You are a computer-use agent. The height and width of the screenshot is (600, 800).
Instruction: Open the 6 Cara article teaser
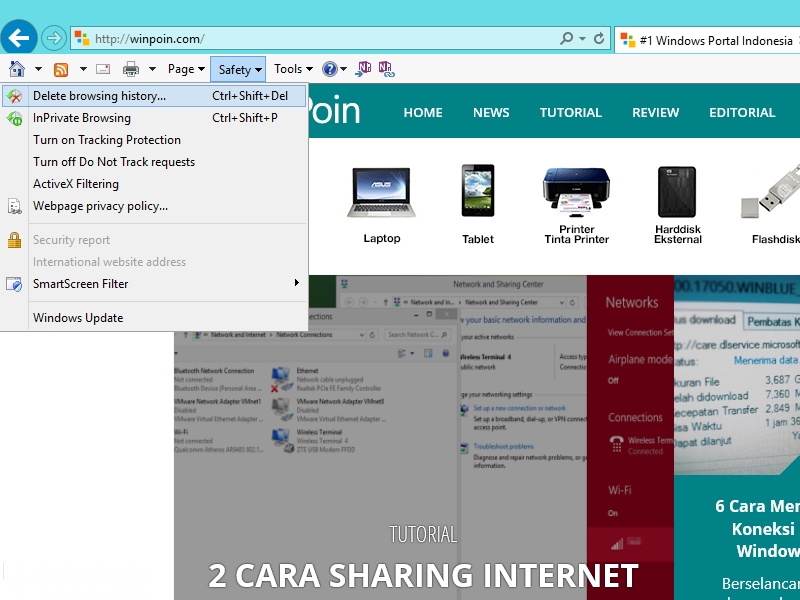coord(757,529)
